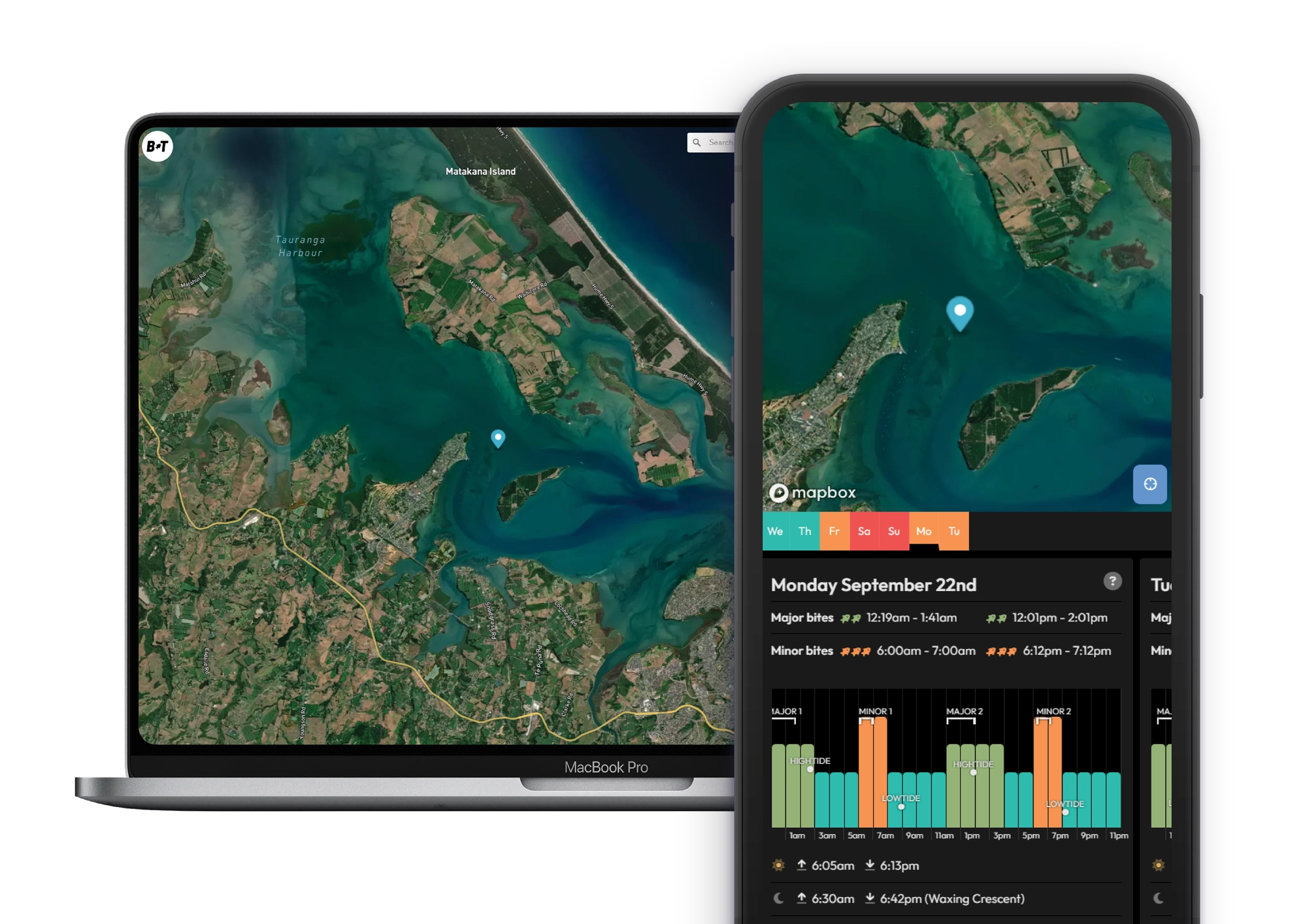Viewport: 1307px width, 924px height.
Task: Switch to the Sa day tab
Action: [x=864, y=531]
